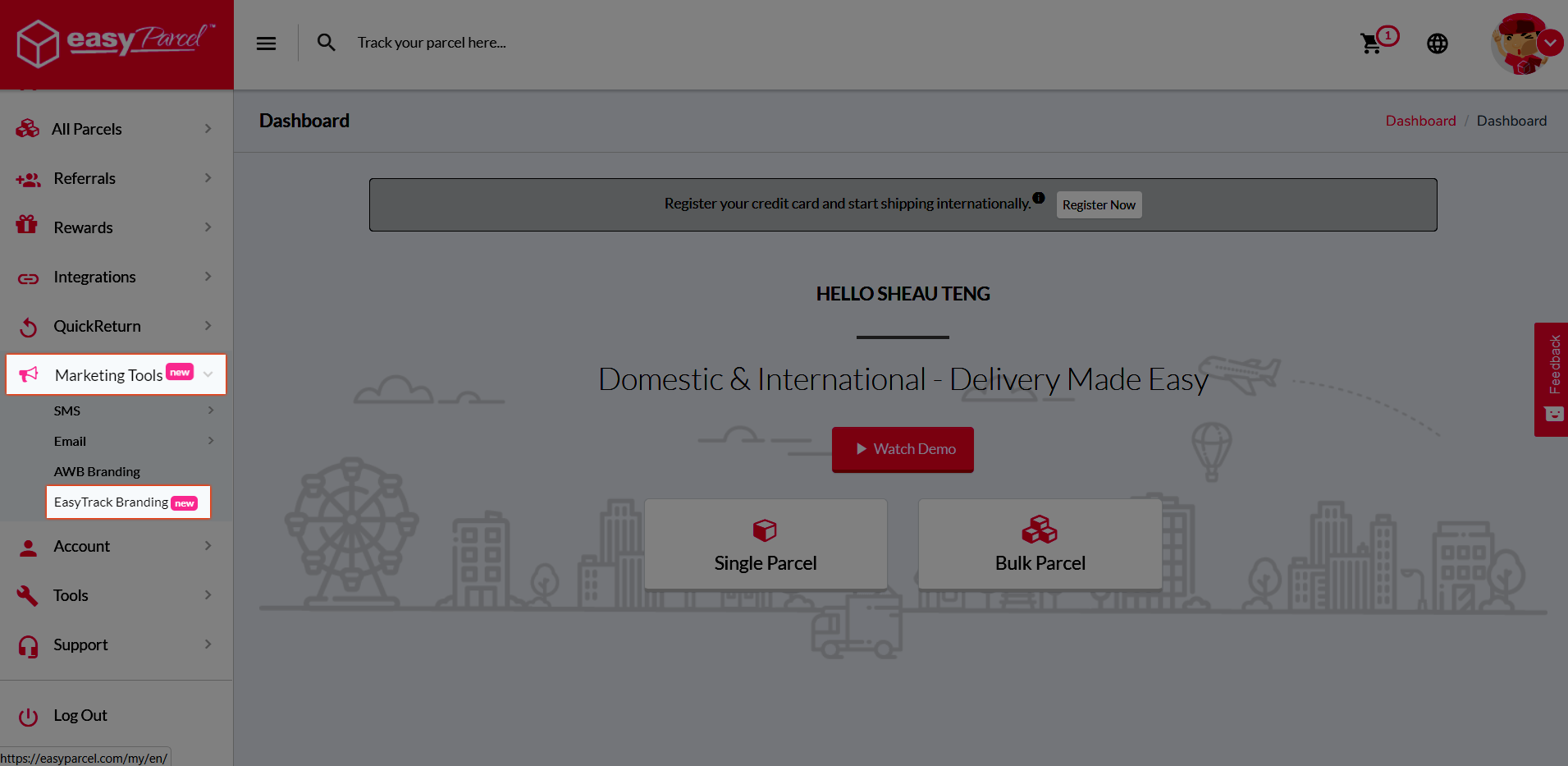Viewport: 1568px width, 766px height.
Task: Open the profile dropdown arrow on avatar
Action: (1551, 43)
